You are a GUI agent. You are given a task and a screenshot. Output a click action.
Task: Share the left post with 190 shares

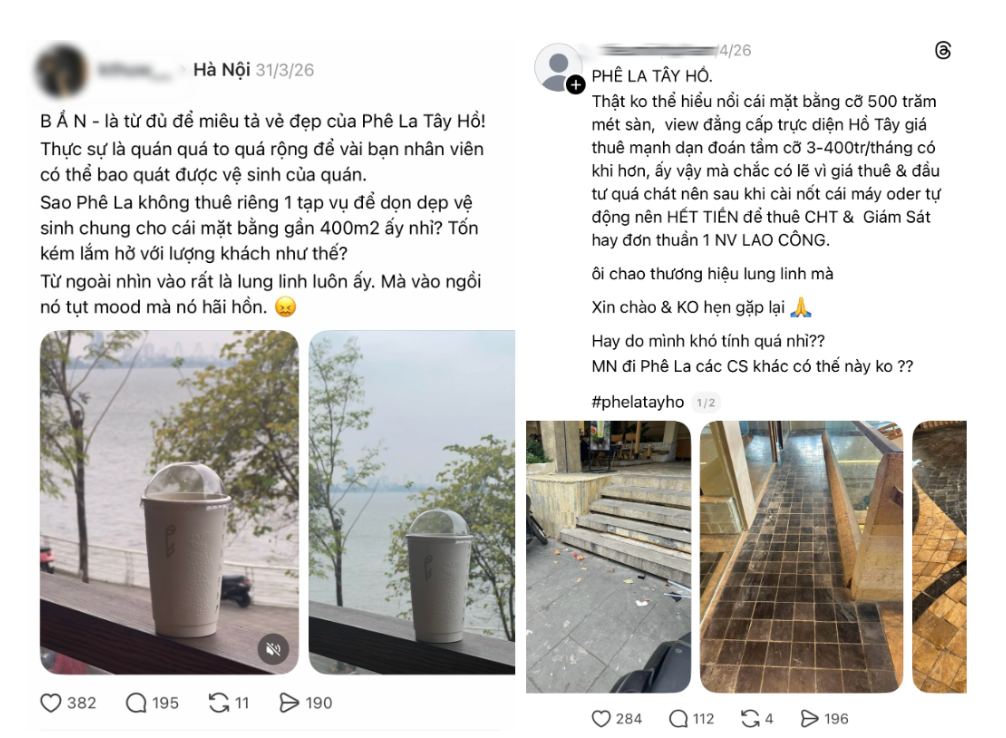click(289, 703)
